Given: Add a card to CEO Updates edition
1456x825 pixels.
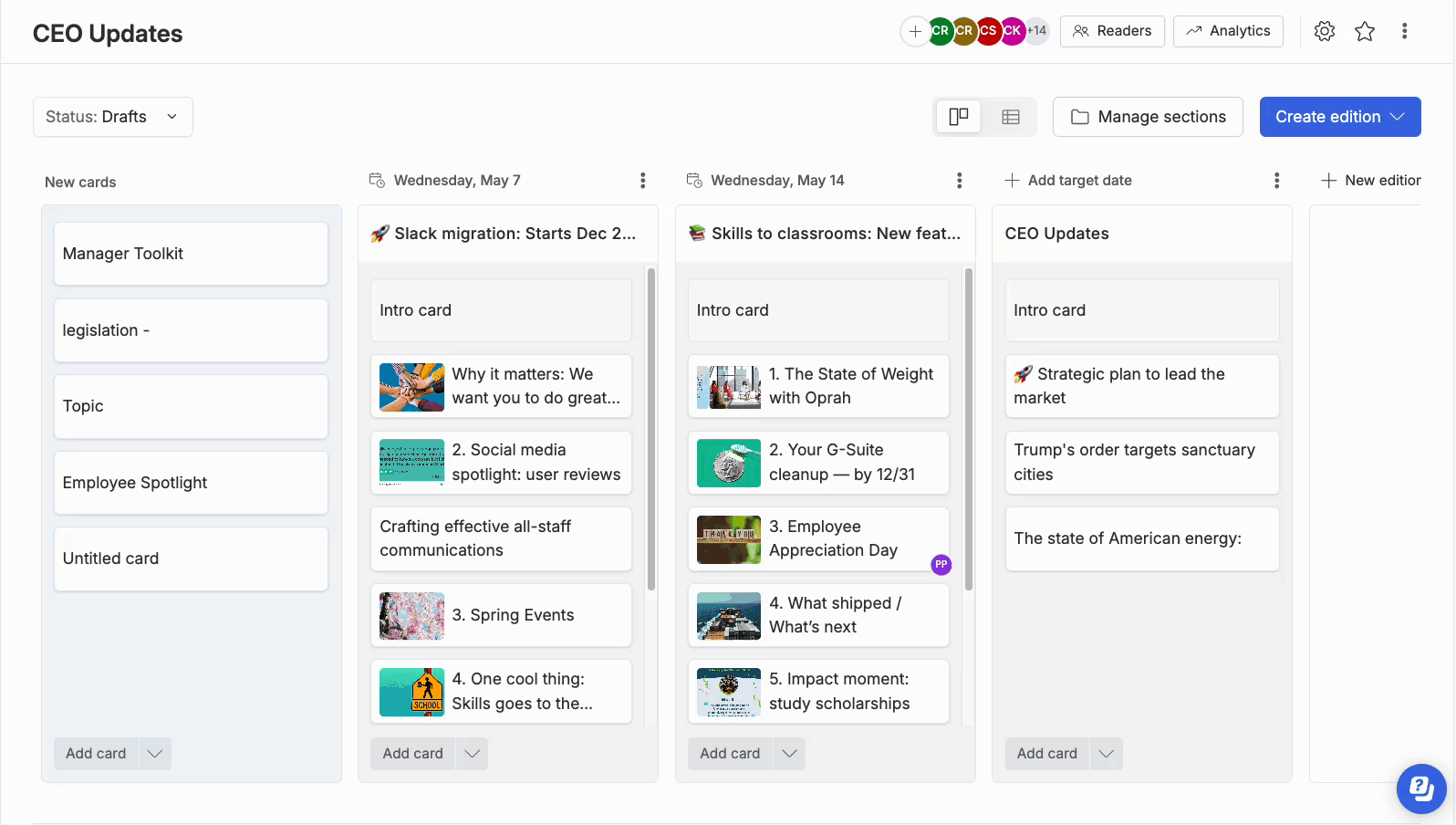Looking at the screenshot, I should click(x=1047, y=754).
